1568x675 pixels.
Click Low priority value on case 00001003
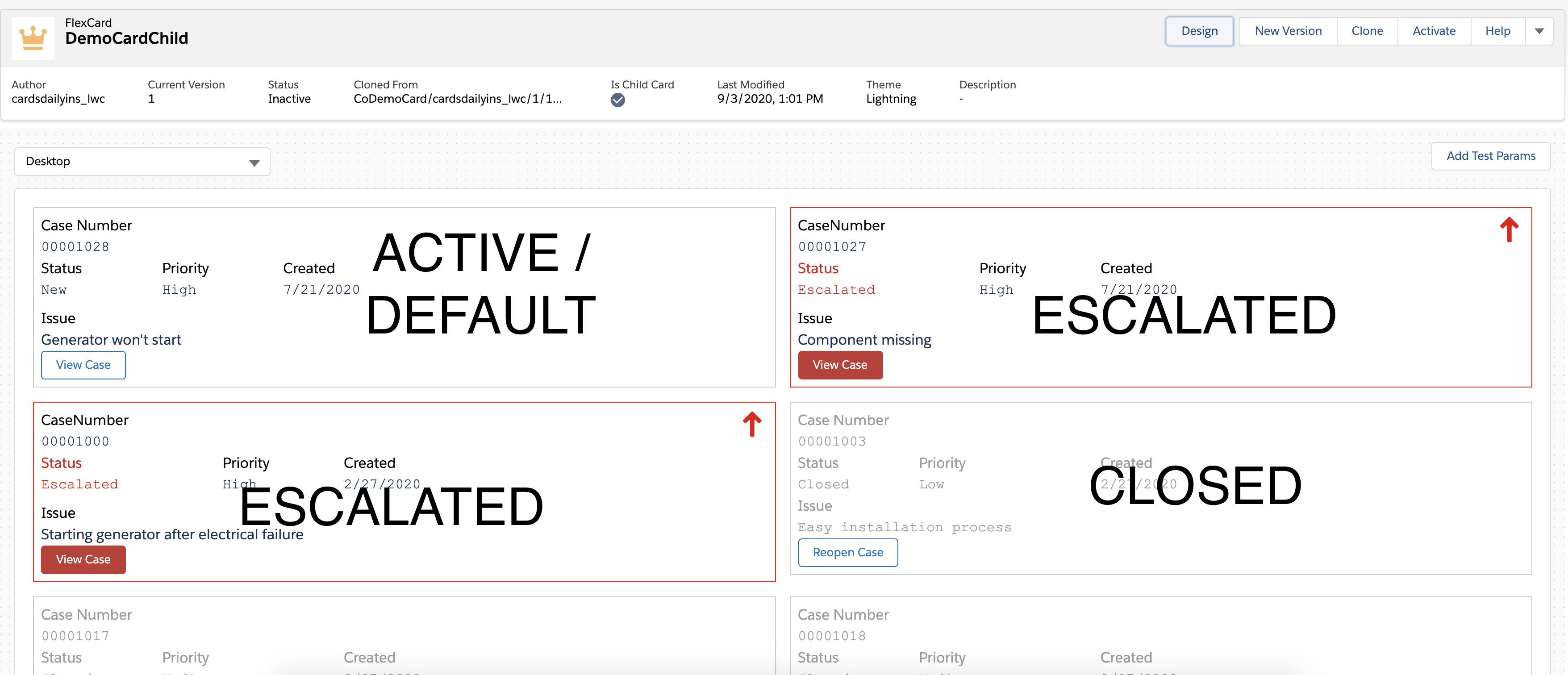click(x=931, y=485)
